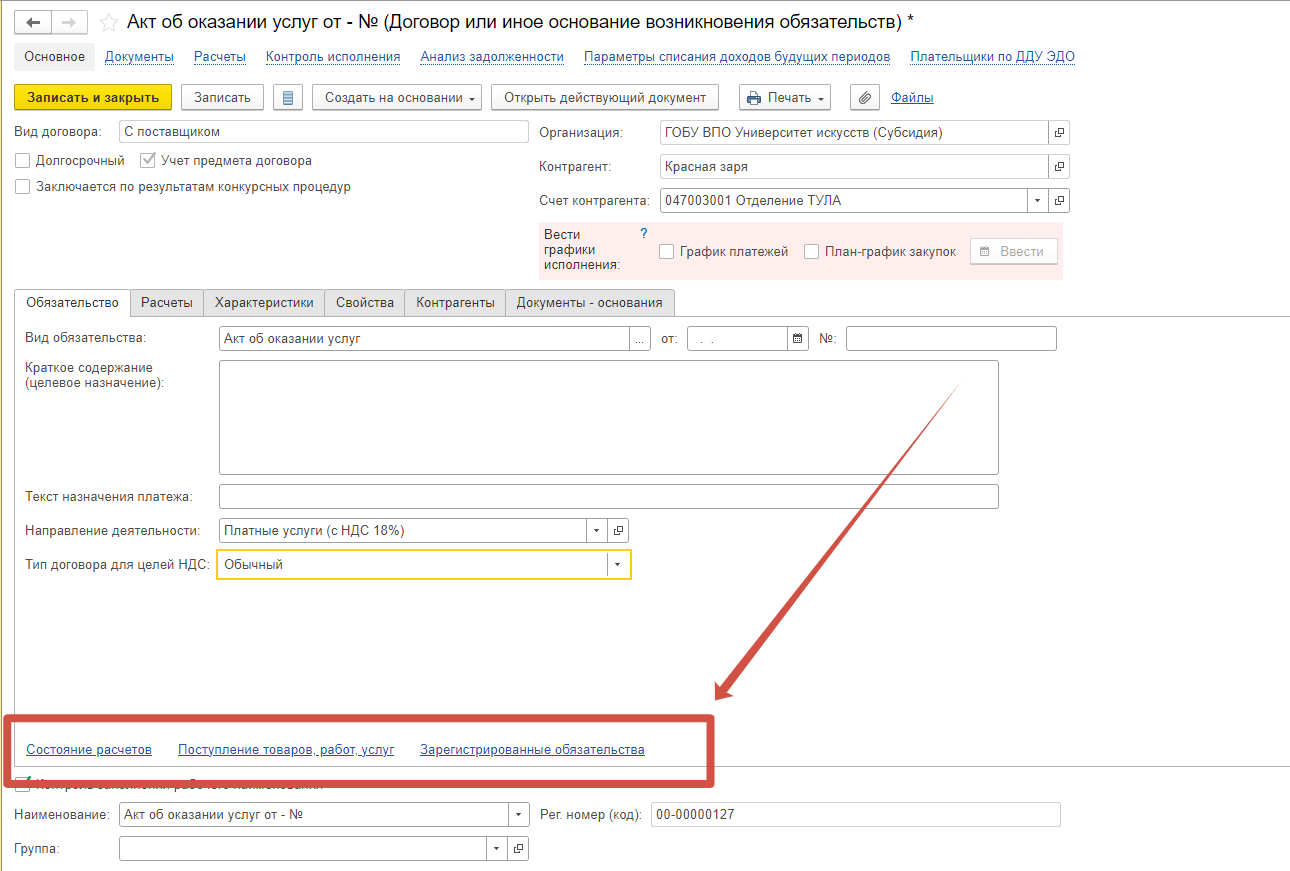The width and height of the screenshot is (1290, 871).
Task: Expand Счет контрагента dropdown arrow
Action: (x=1038, y=200)
